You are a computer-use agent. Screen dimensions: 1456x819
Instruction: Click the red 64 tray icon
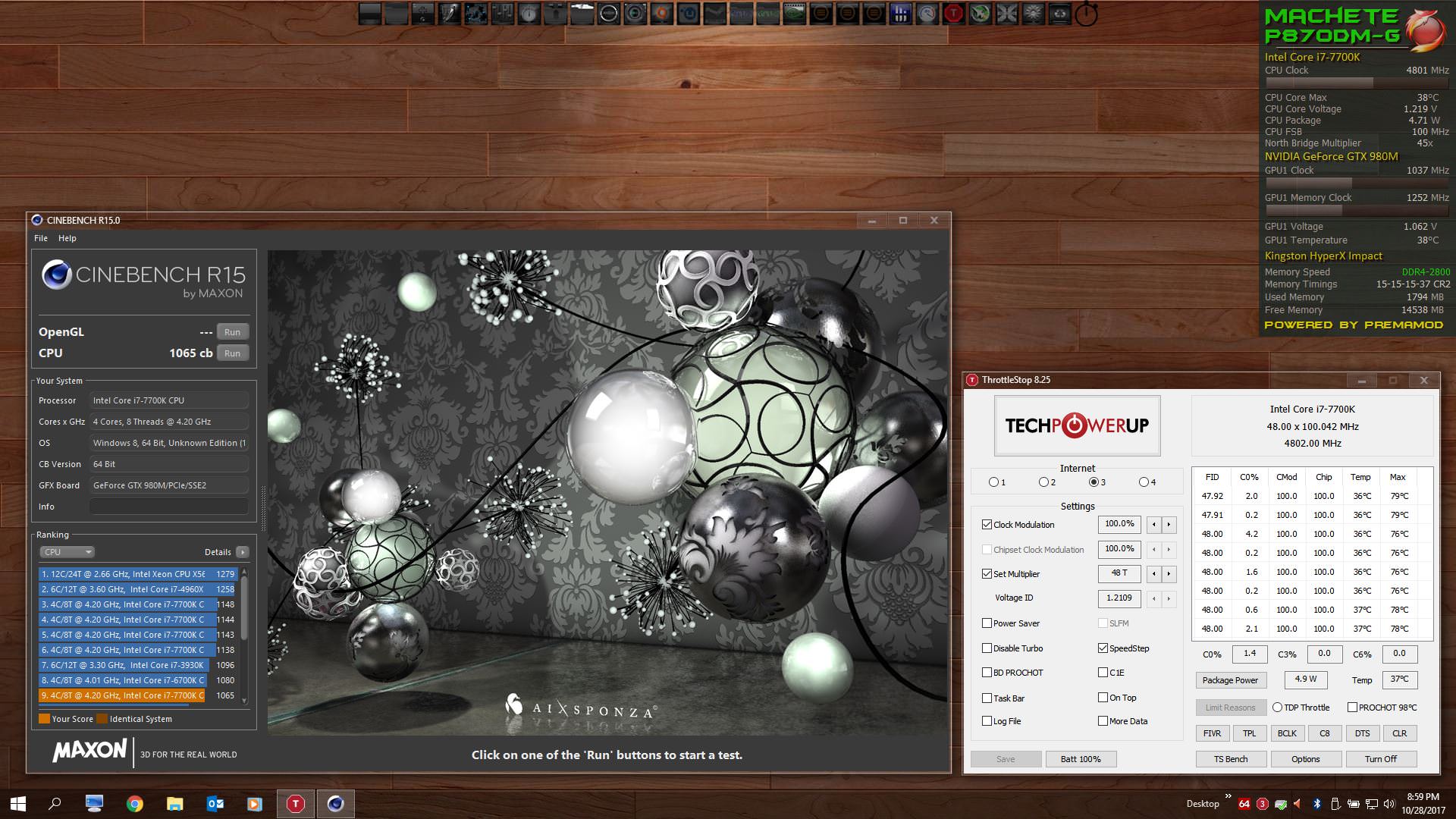click(x=1244, y=804)
